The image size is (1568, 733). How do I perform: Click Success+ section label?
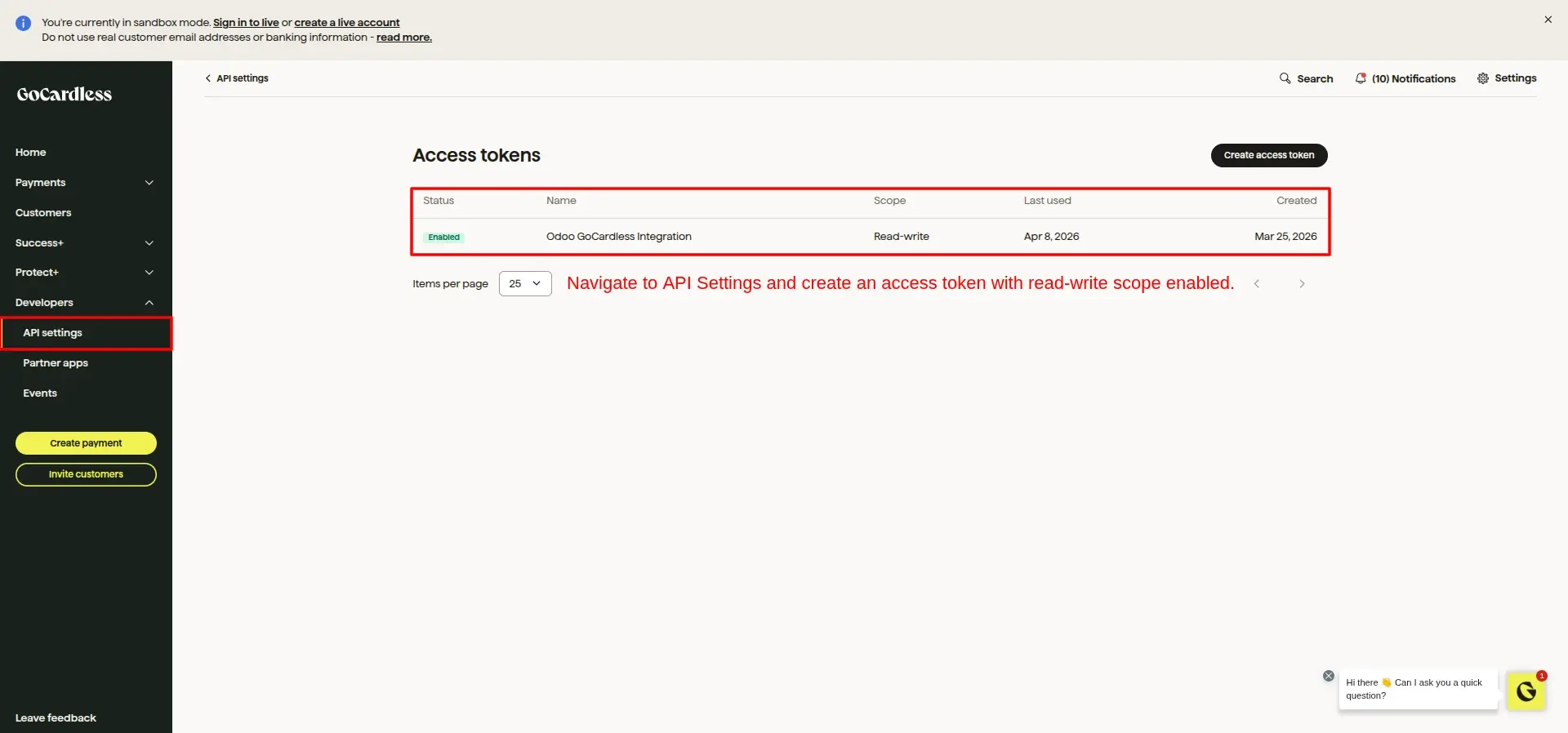pyautogui.click(x=39, y=243)
